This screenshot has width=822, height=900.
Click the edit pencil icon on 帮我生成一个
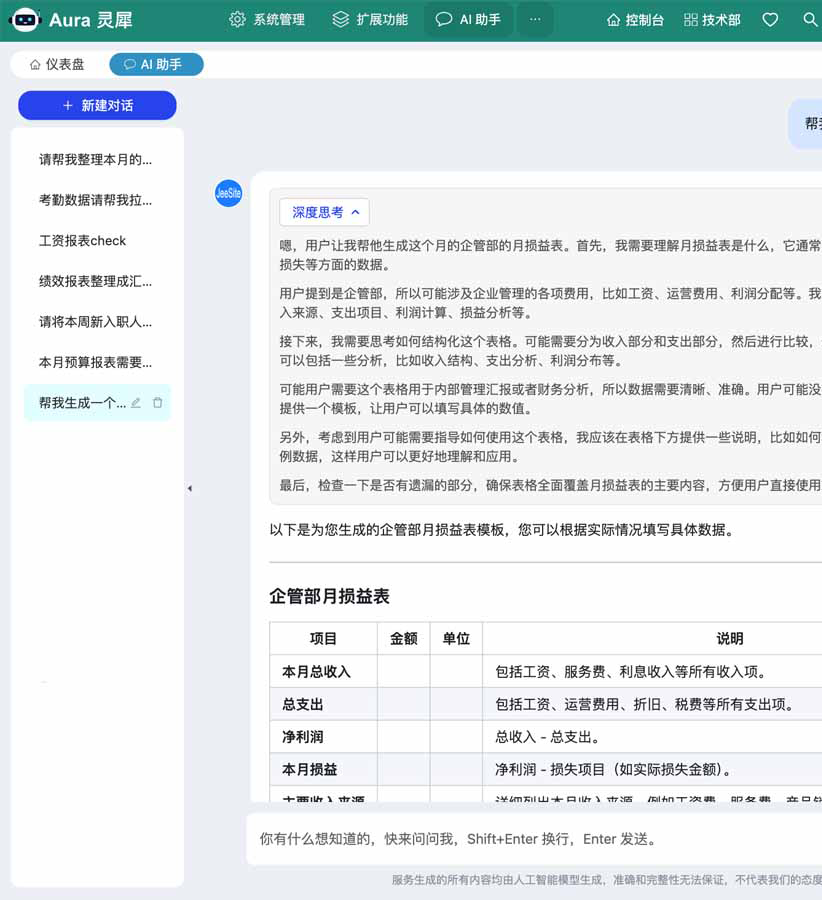tap(136, 403)
